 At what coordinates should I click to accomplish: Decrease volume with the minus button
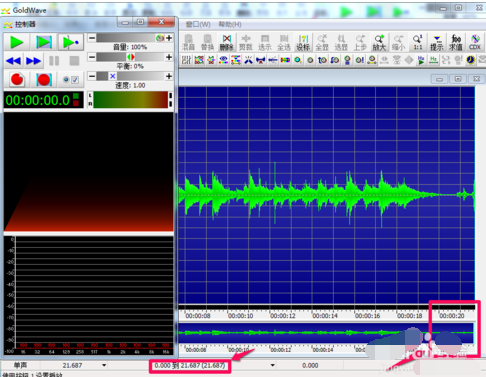pyautogui.click(x=92, y=38)
